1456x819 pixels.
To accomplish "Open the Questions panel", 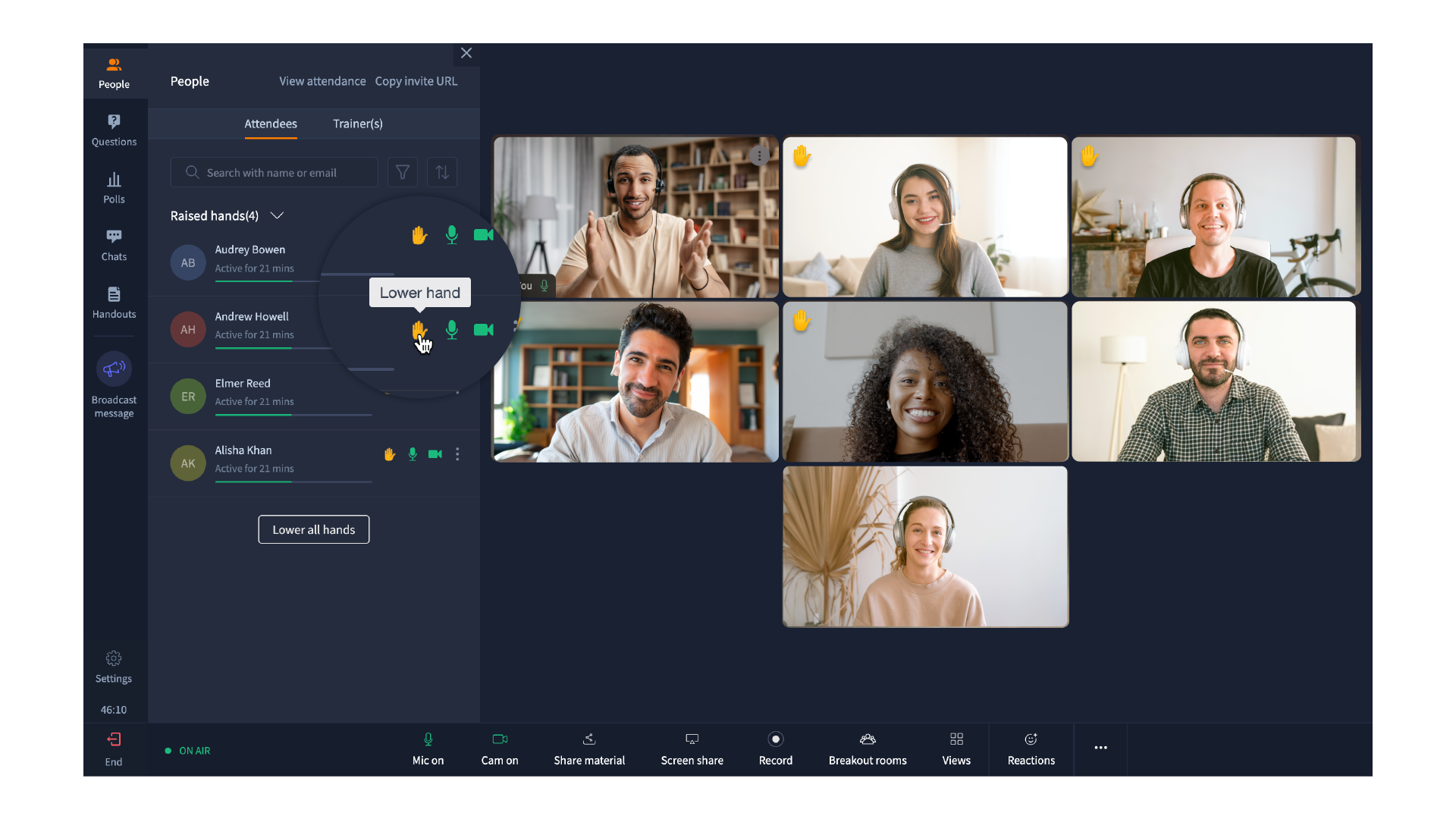I will [x=114, y=130].
